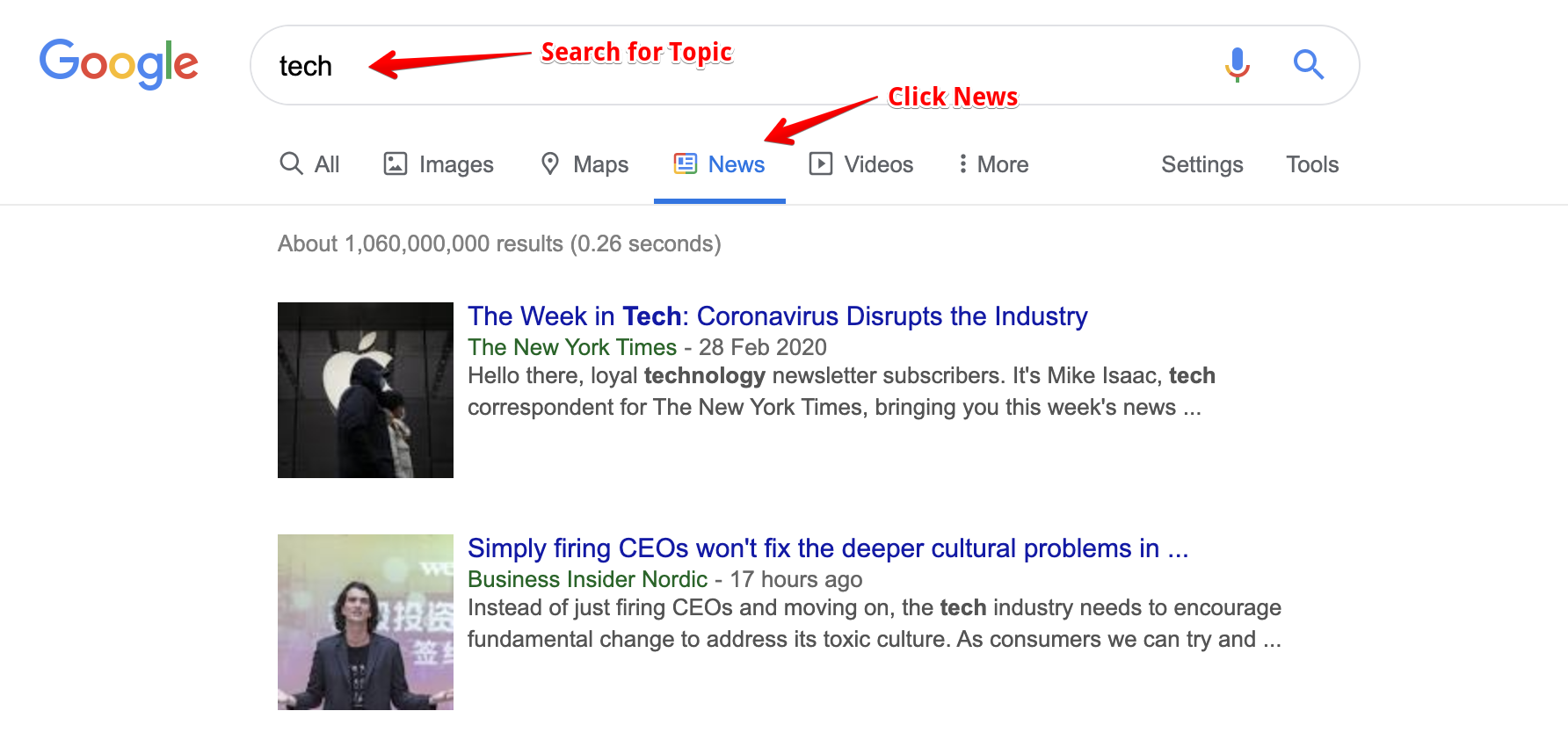Switch to the Videos tab

click(x=878, y=164)
